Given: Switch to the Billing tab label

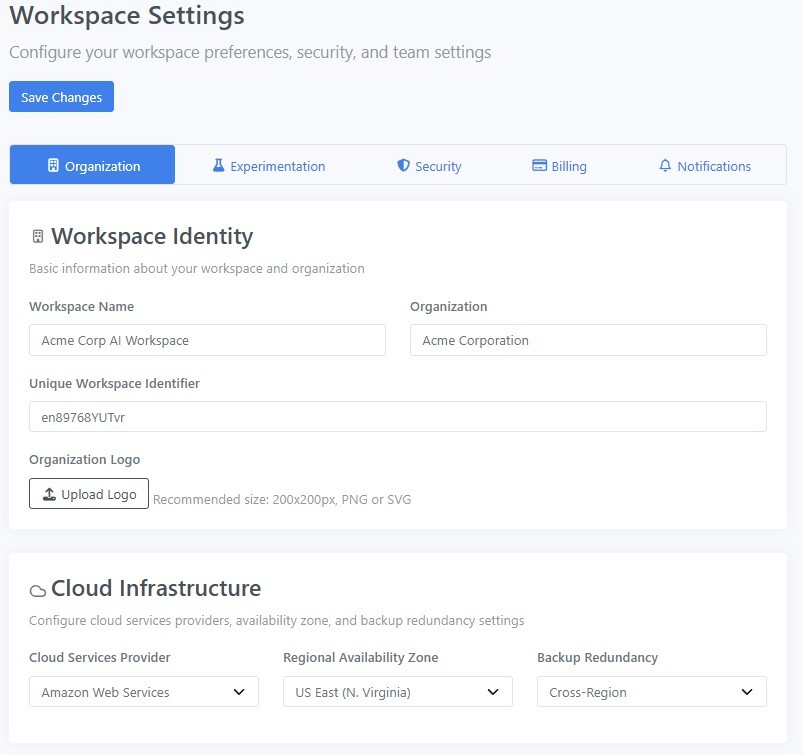Looking at the screenshot, I should tap(569, 167).
